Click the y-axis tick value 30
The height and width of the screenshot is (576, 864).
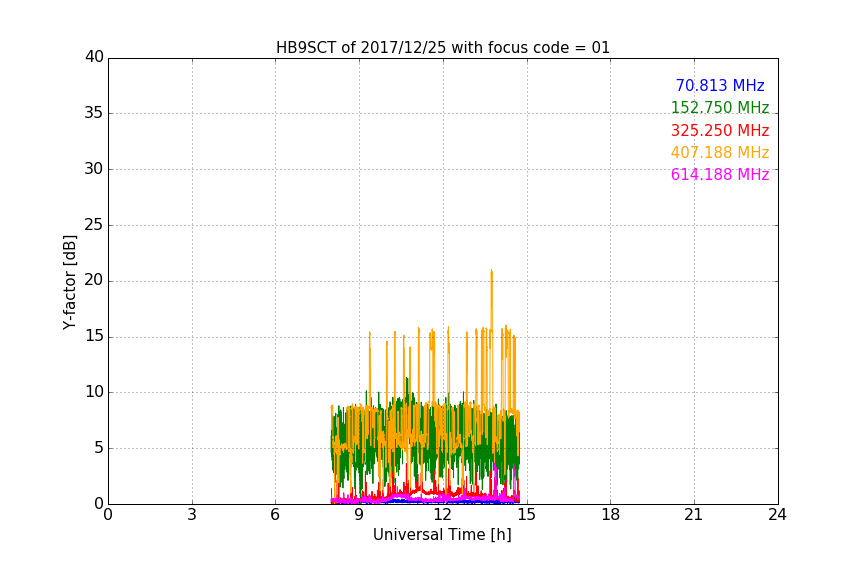[x=94, y=169]
